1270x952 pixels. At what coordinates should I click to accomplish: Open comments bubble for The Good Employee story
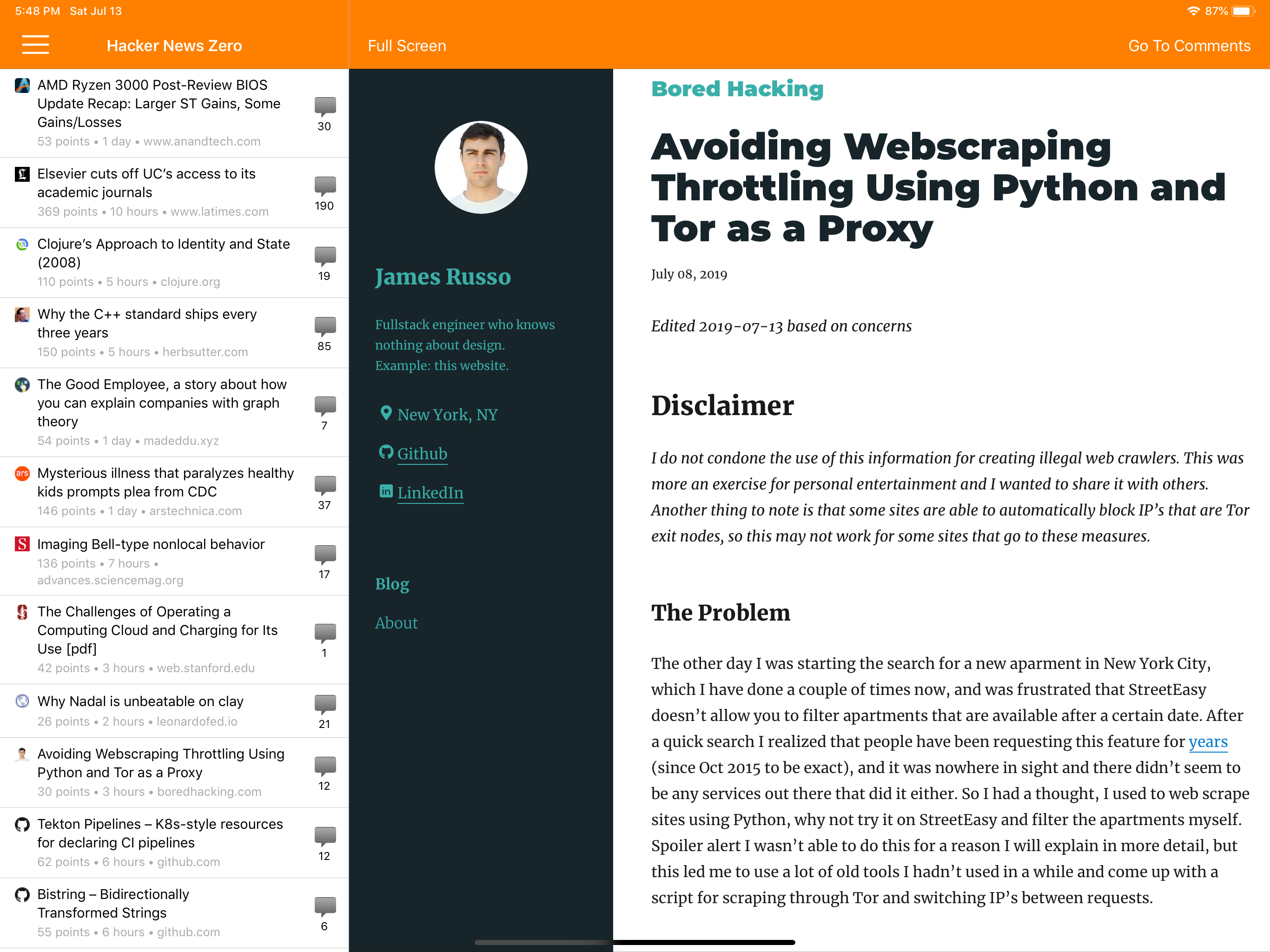[x=325, y=413]
